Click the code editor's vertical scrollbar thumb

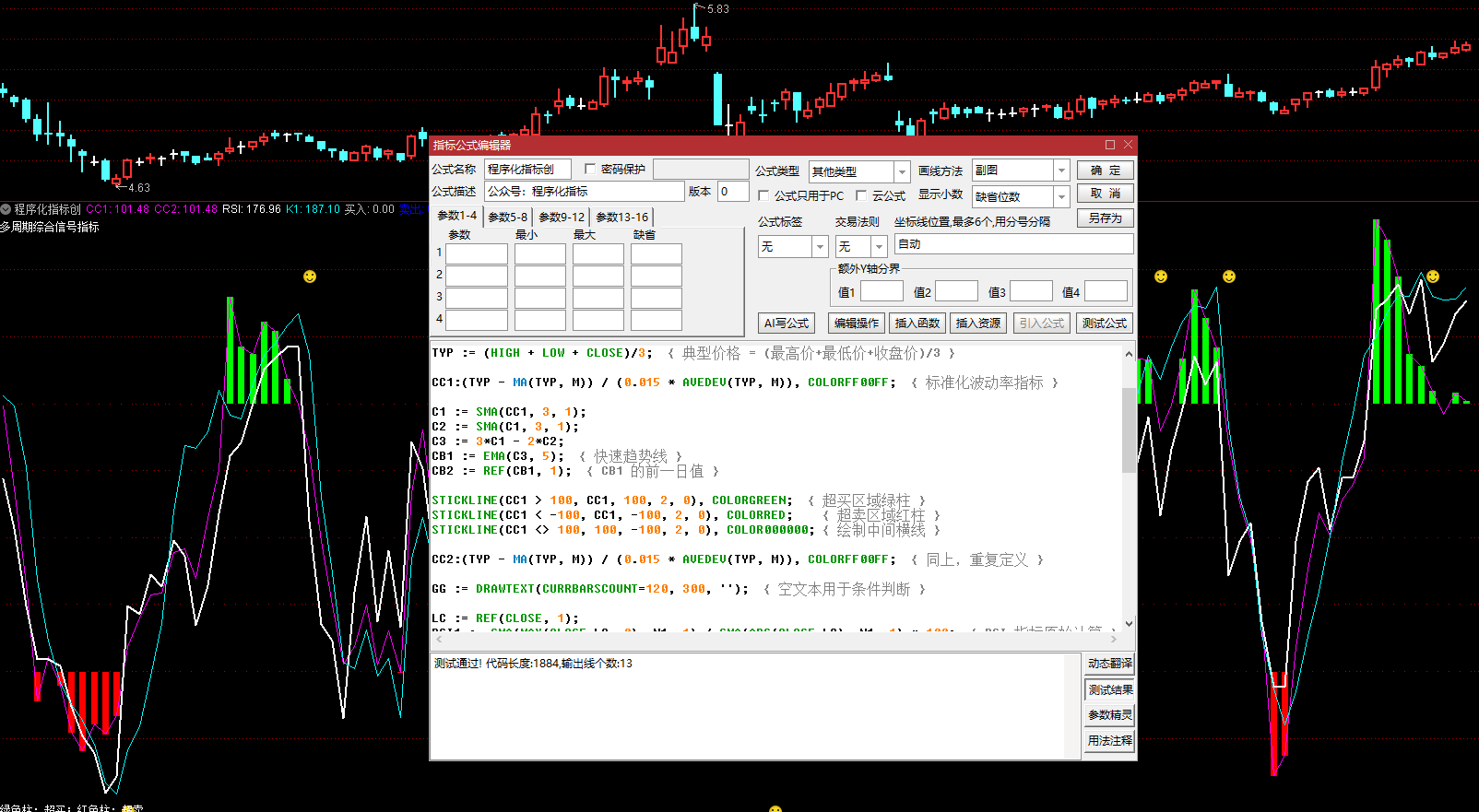click(x=1129, y=429)
